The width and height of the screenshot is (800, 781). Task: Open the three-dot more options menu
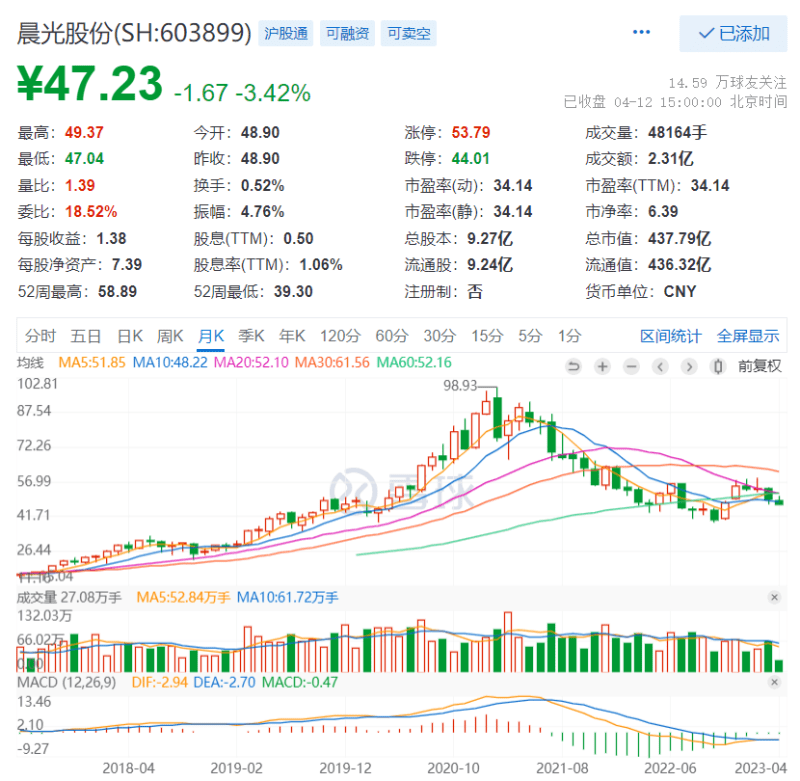pos(642,32)
